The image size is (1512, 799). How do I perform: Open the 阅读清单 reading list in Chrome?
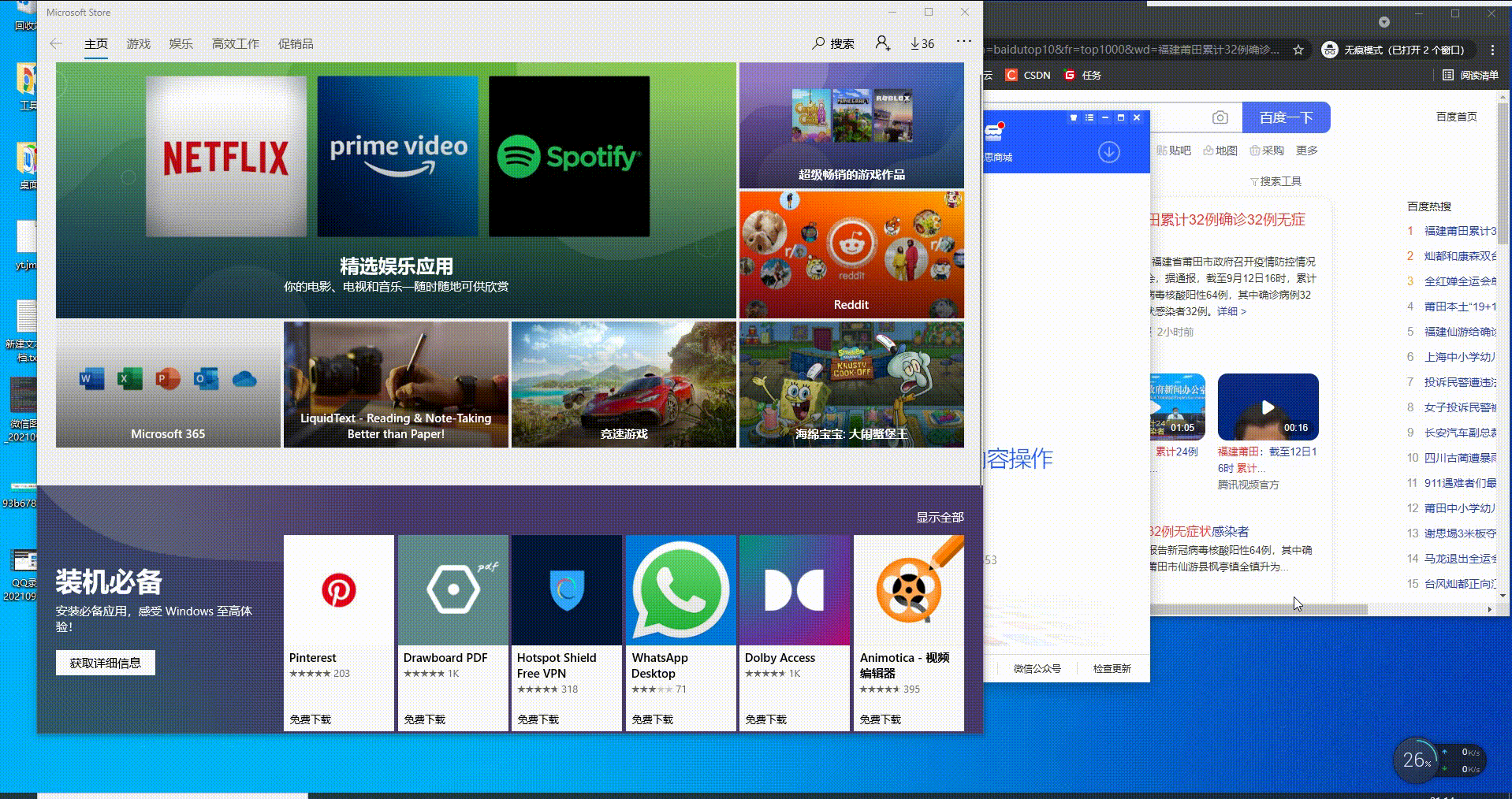point(1470,75)
